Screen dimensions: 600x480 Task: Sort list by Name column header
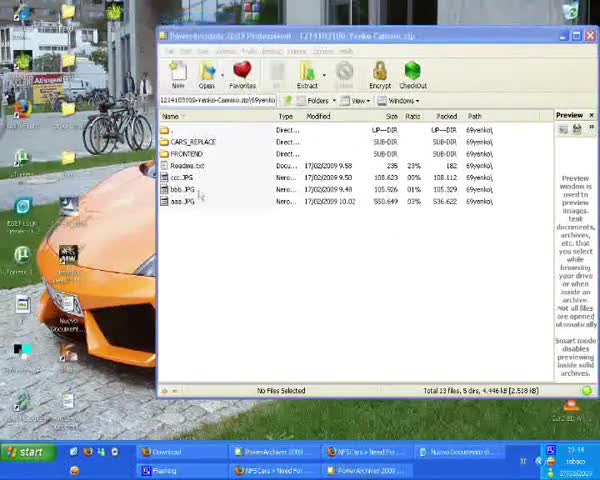(171, 116)
